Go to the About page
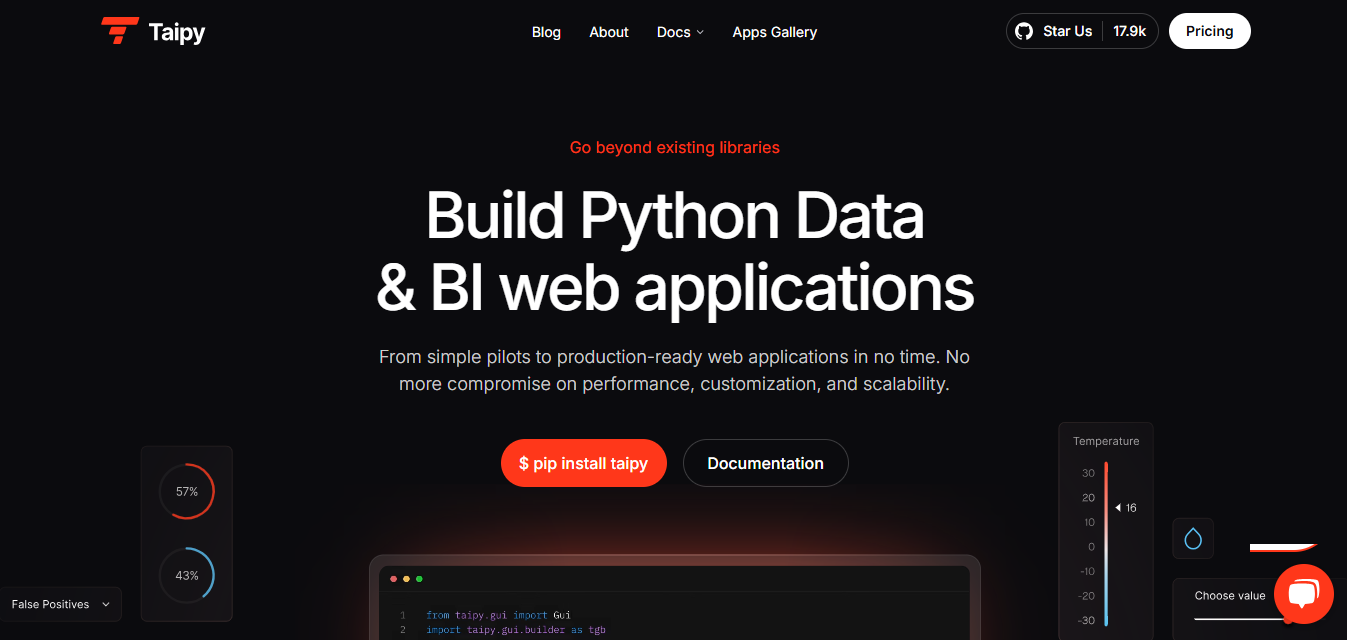The height and width of the screenshot is (640, 1347). (609, 32)
